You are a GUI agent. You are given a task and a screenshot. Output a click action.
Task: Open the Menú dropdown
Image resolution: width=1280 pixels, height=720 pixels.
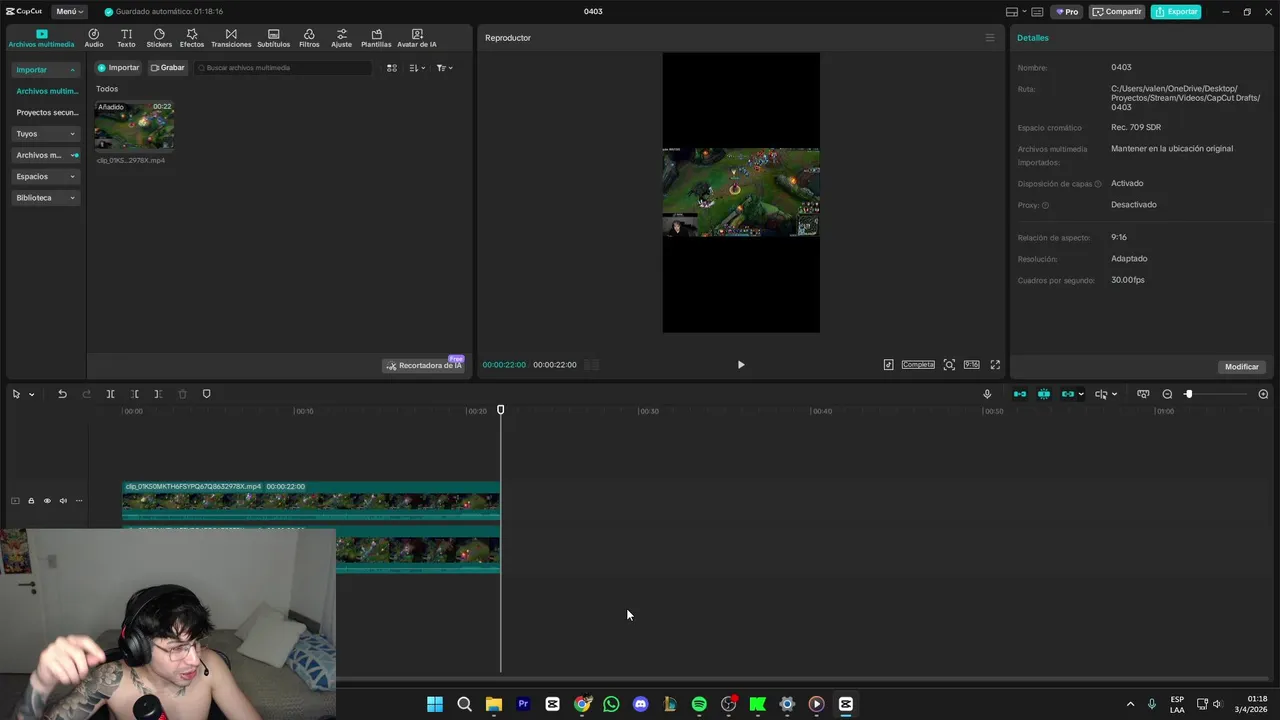(69, 12)
